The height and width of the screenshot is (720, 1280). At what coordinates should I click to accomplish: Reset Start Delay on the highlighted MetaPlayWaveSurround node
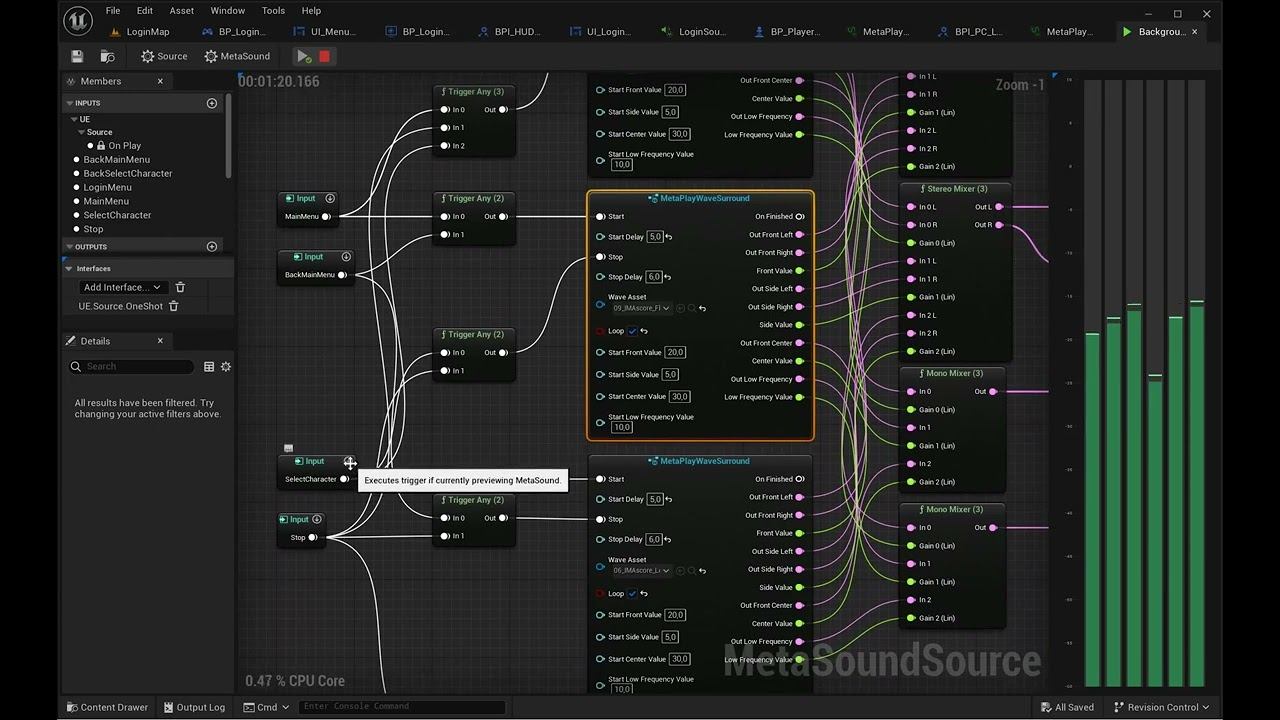(668, 237)
